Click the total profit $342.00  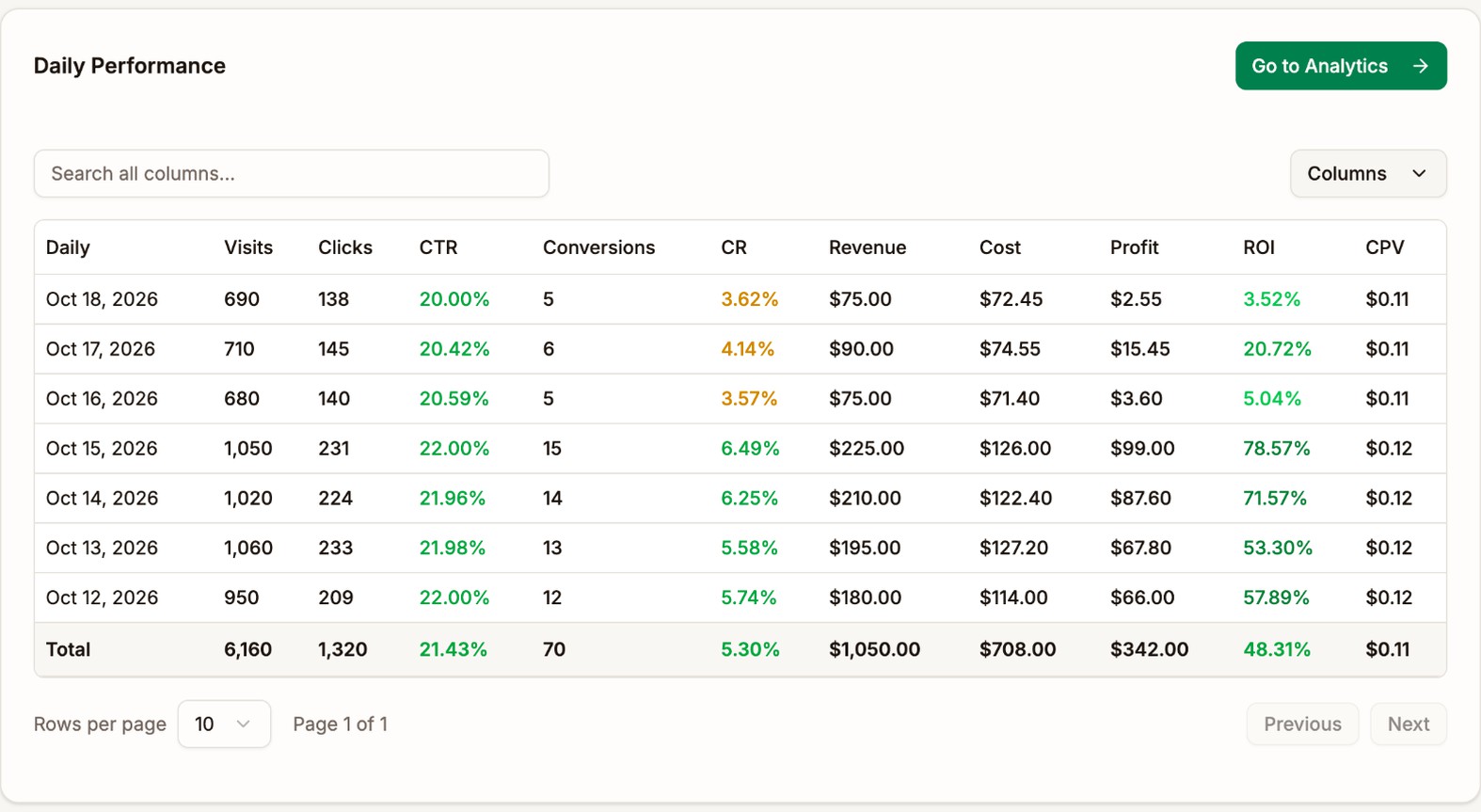[1149, 649]
